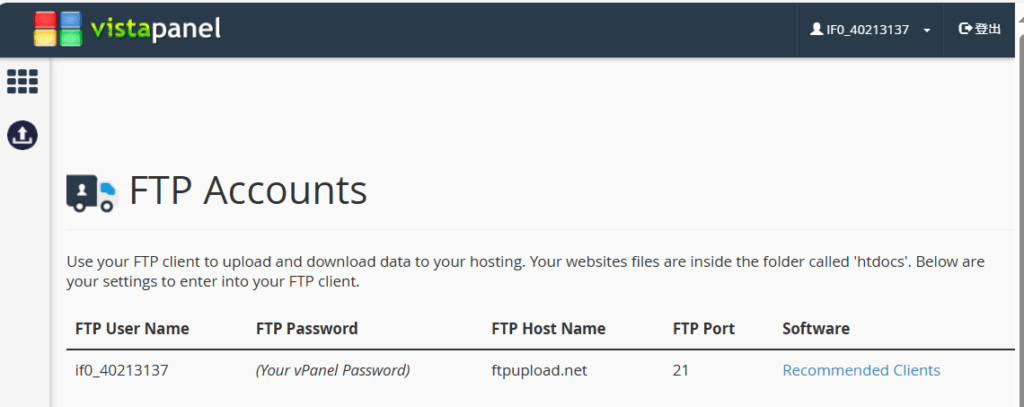Image resolution: width=1024 pixels, height=407 pixels.
Task: Select the ftpupload.net host name value
Action: 539,370
